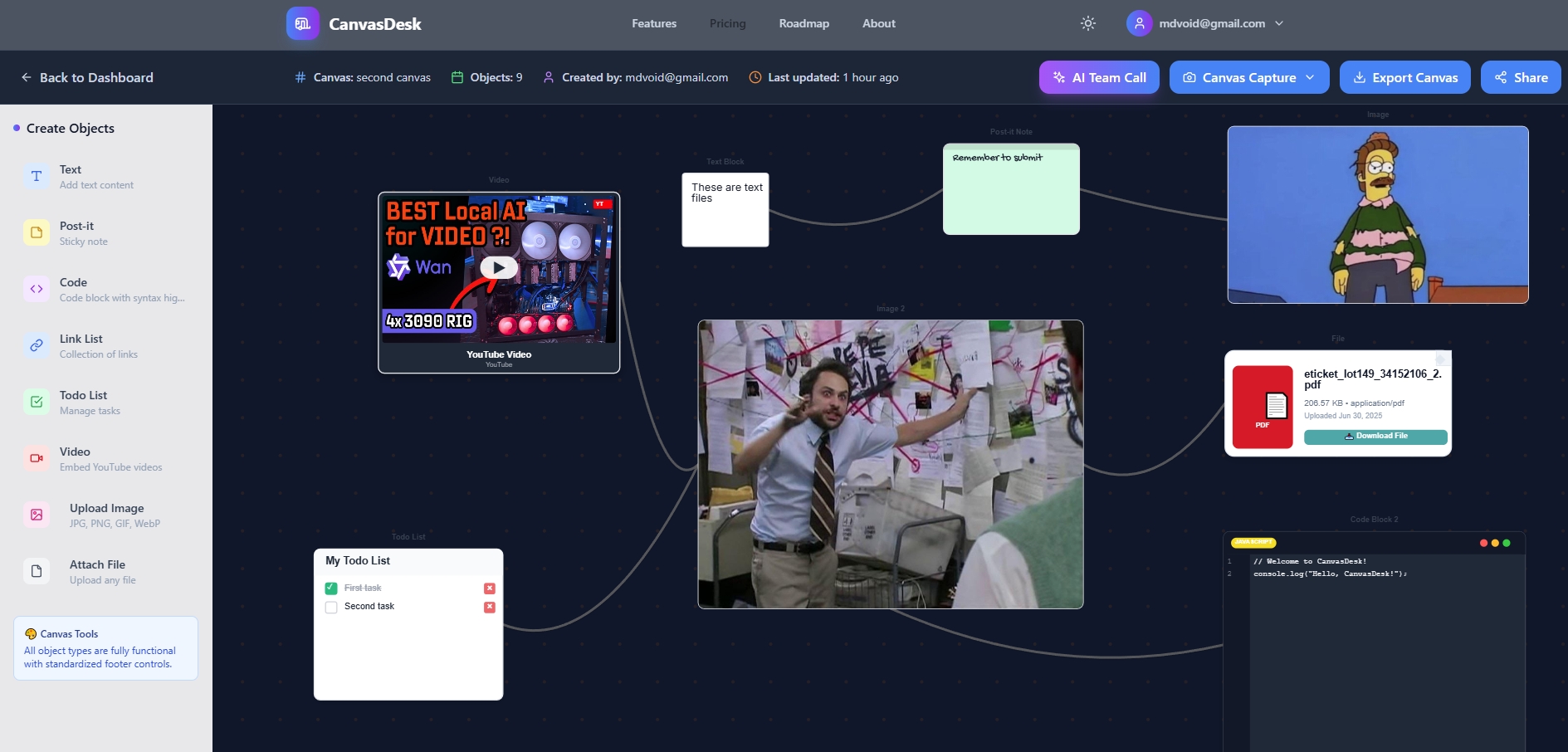
Task: Check the 'Second task' checkbox
Action: tap(331, 608)
